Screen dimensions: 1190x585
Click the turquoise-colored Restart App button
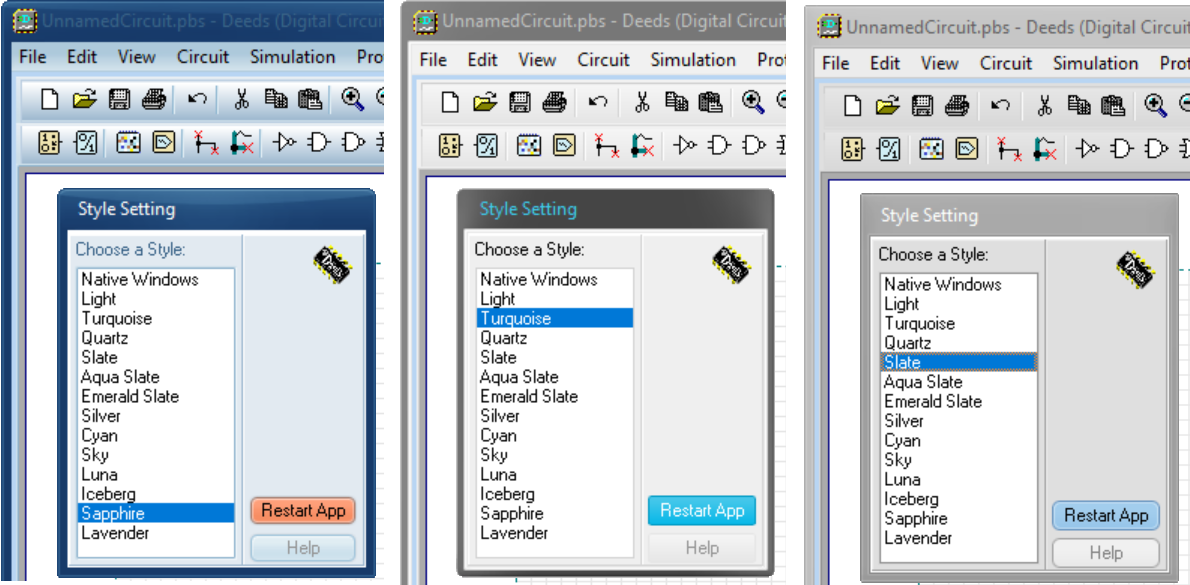click(702, 511)
